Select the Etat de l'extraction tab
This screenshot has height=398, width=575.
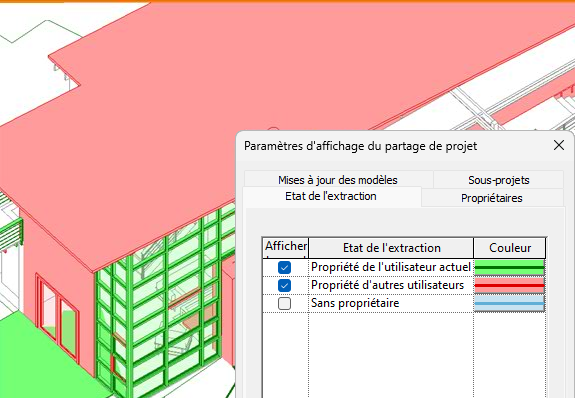(x=331, y=196)
